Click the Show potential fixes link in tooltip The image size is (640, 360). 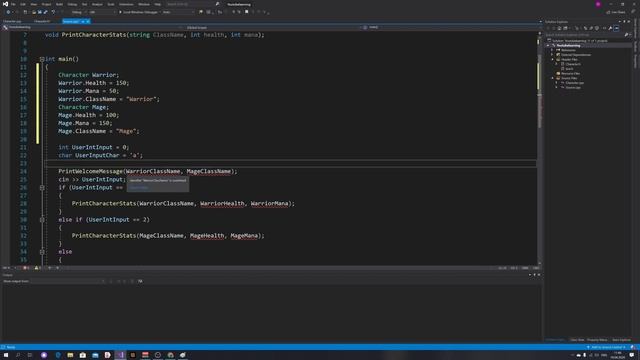139,188
